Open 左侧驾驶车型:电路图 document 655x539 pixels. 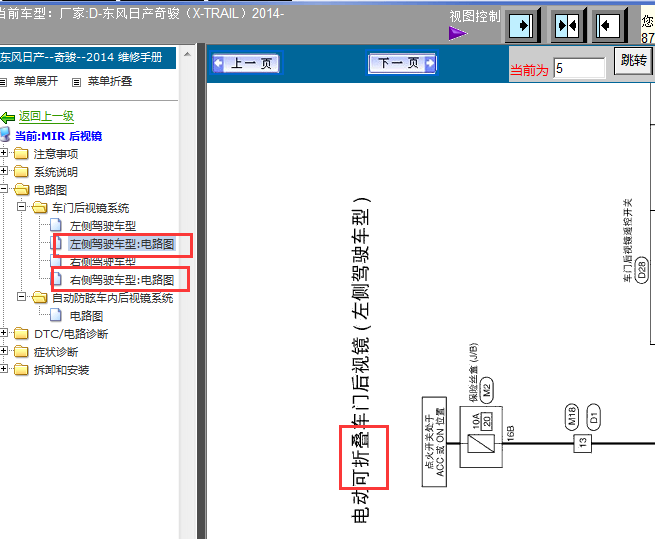pyautogui.click(x=122, y=244)
